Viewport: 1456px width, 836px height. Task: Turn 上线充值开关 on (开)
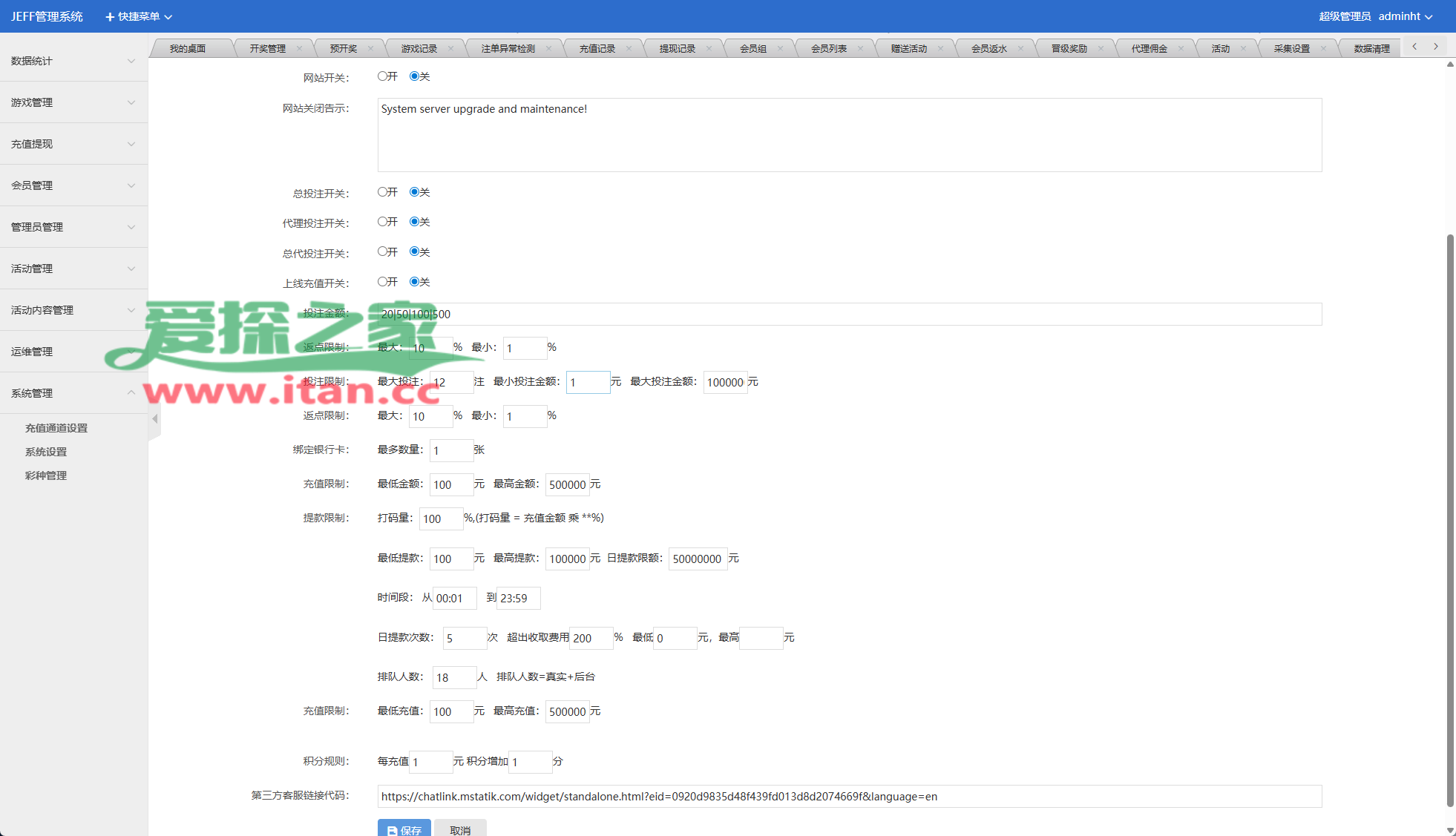tap(382, 281)
